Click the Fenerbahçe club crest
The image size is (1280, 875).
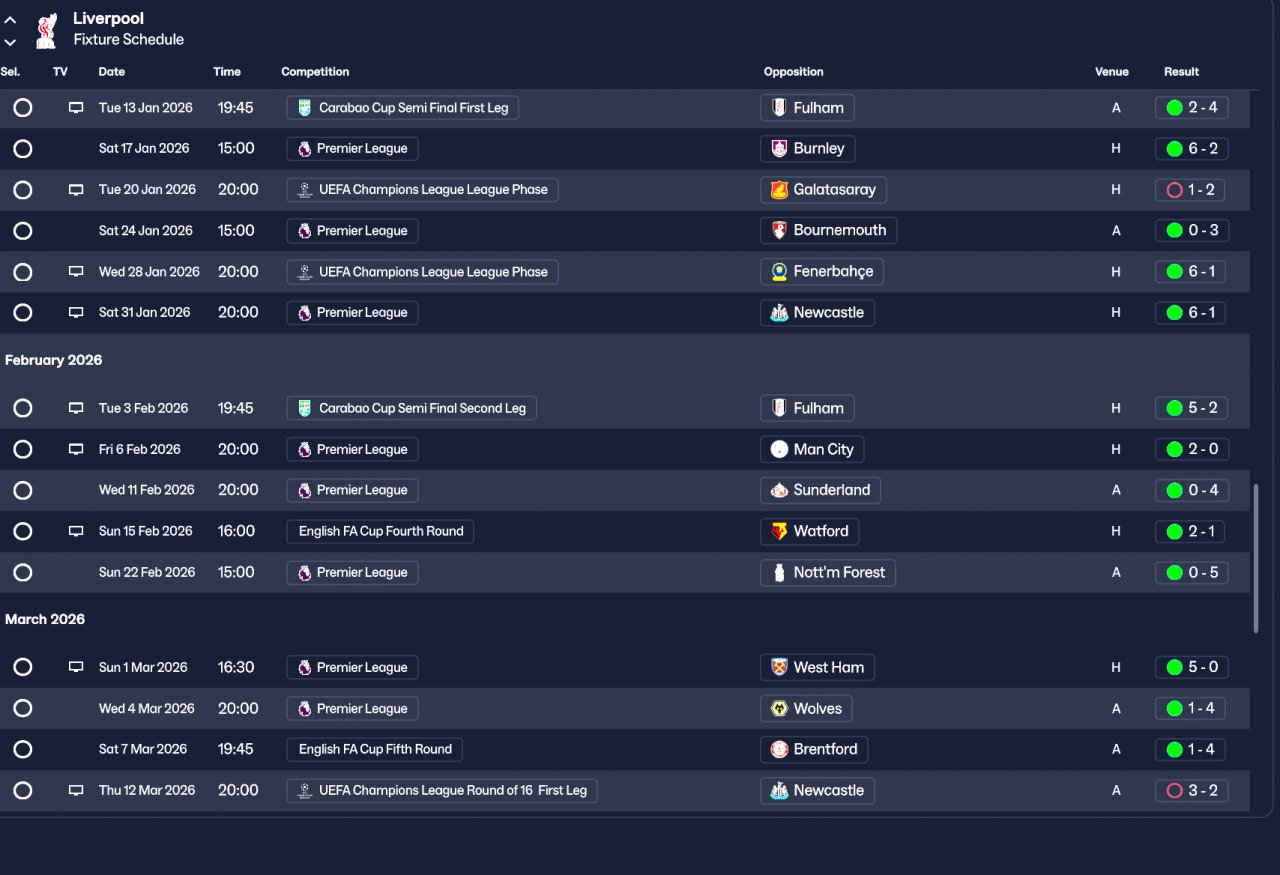click(x=779, y=272)
